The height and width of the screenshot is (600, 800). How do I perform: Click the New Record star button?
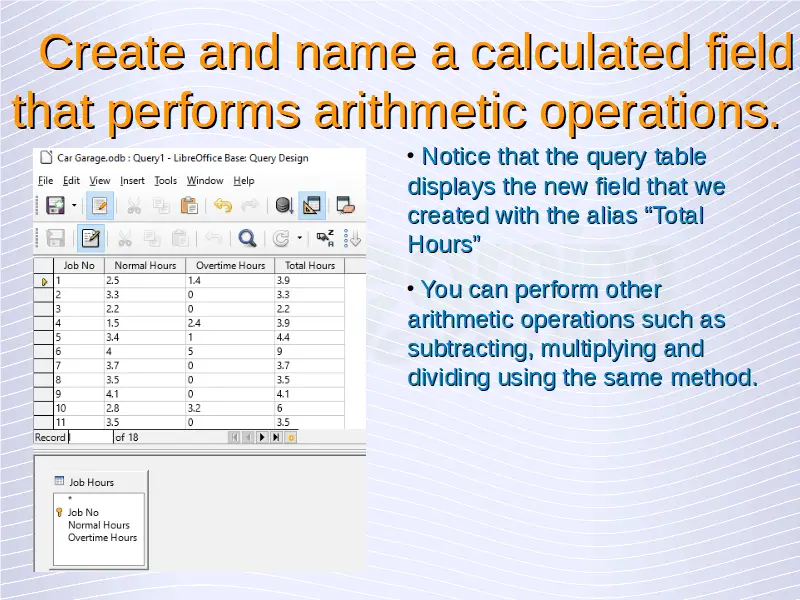[x=290, y=437]
